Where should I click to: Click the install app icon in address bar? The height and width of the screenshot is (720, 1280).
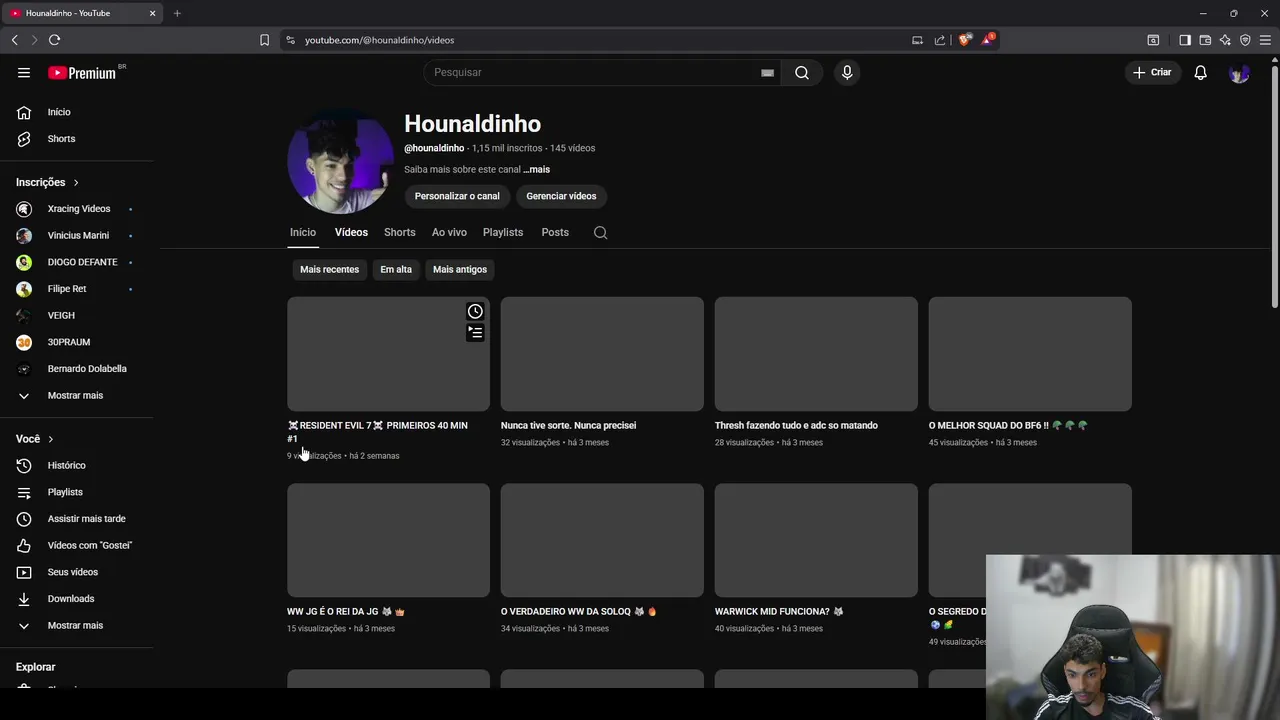coord(917,40)
